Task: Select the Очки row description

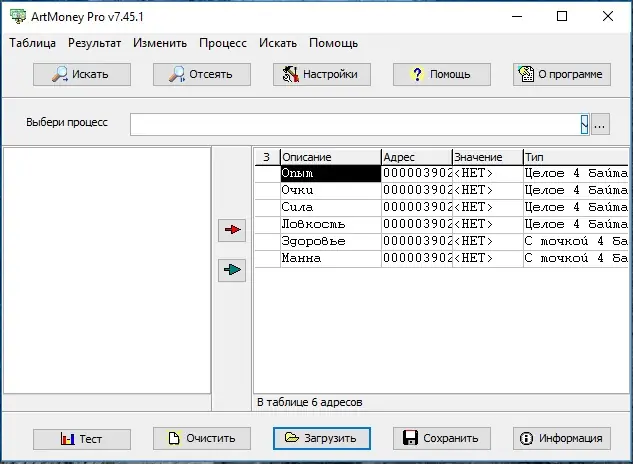Action: coord(331,190)
